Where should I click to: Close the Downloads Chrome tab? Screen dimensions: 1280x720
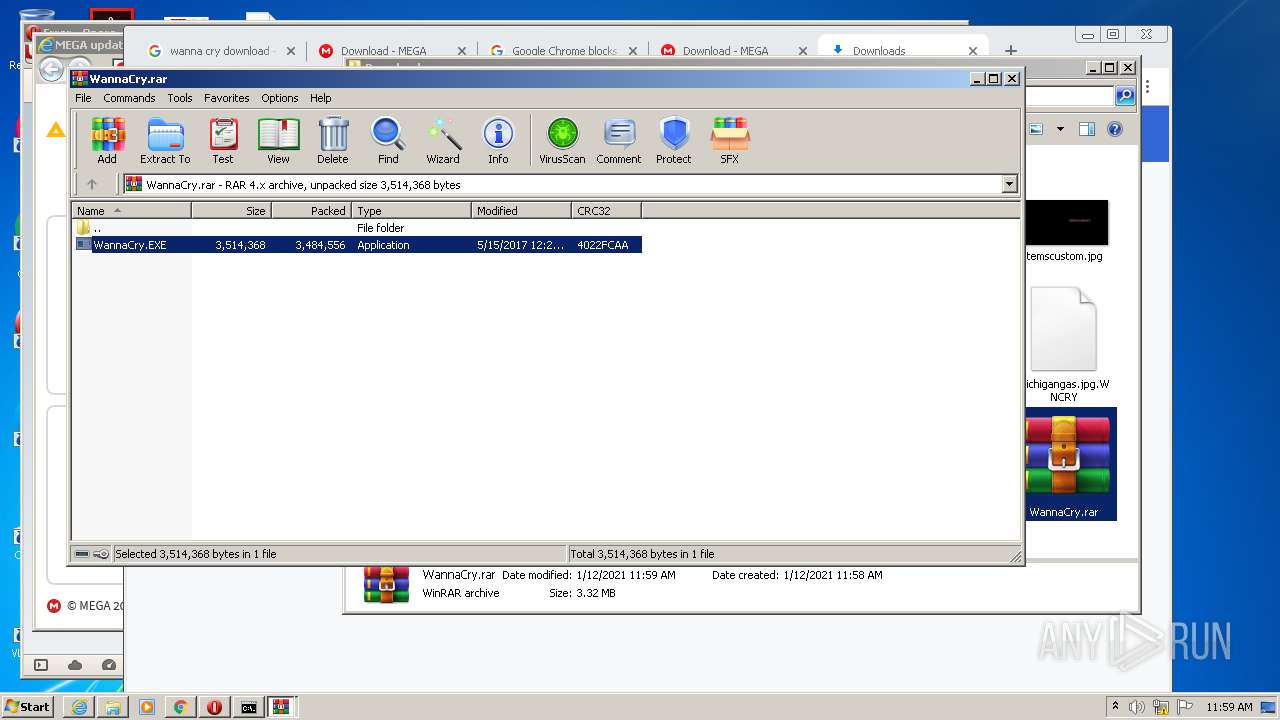click(973, 51)
